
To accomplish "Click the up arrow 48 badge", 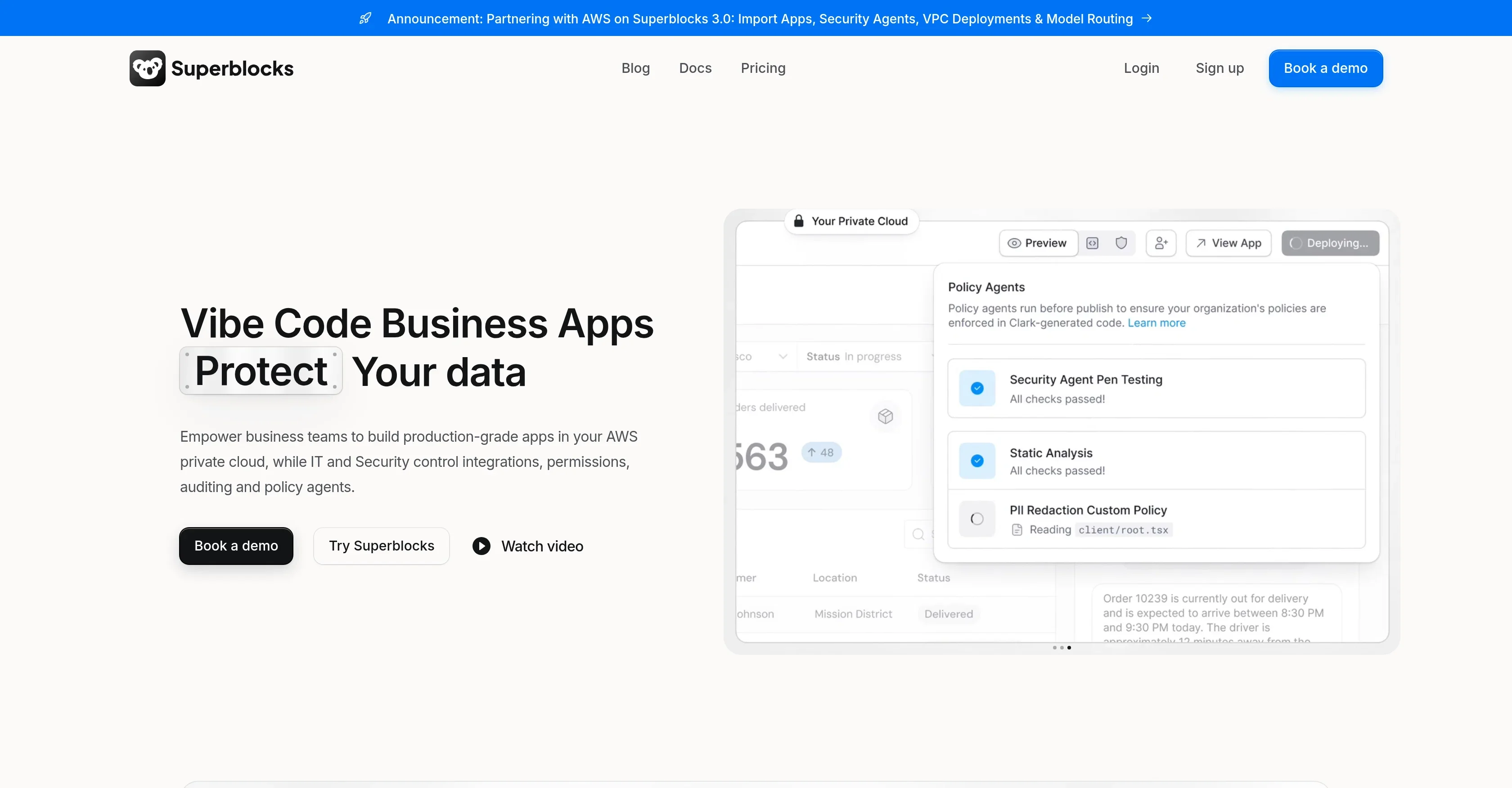I will (x=821, y=452).
